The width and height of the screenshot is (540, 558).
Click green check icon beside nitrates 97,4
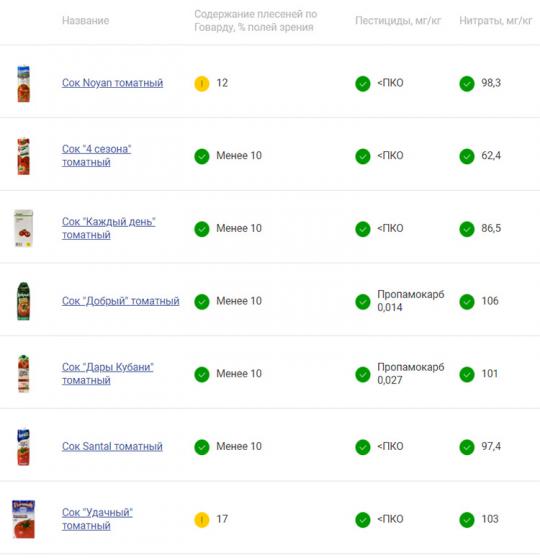(x=467, y=447)
